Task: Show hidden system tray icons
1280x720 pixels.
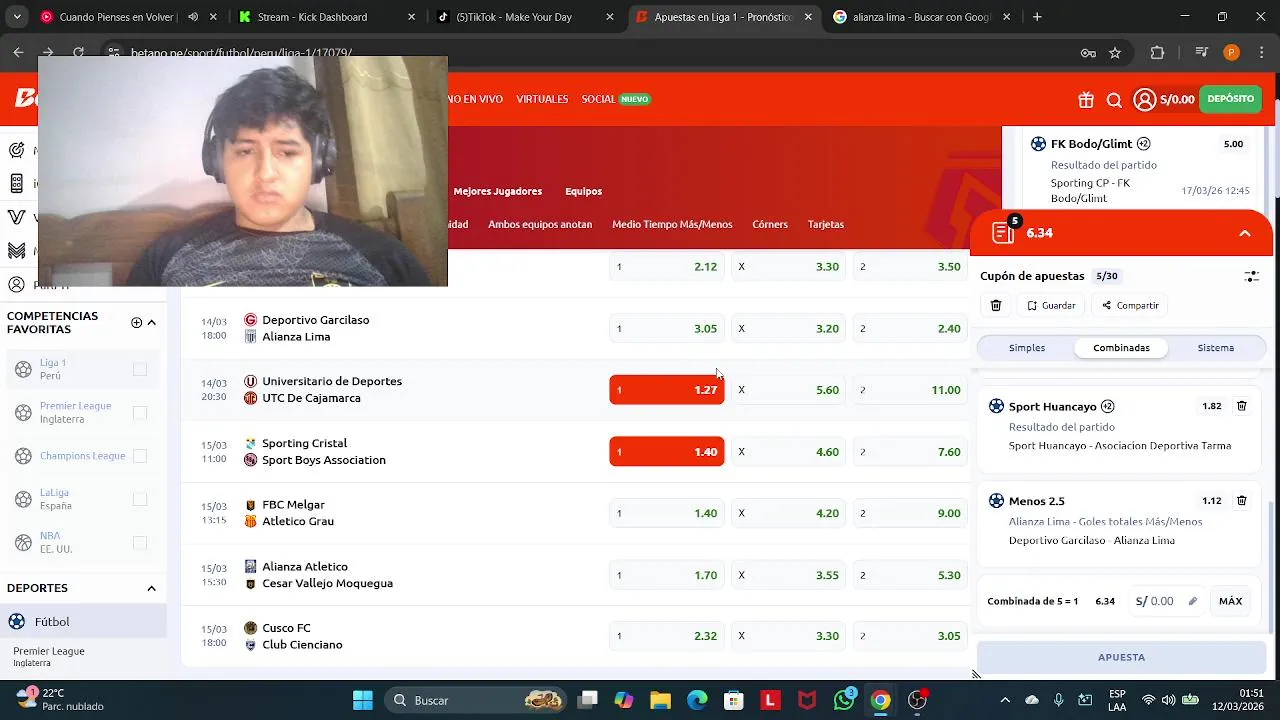Action: (x=1005, y=700)
